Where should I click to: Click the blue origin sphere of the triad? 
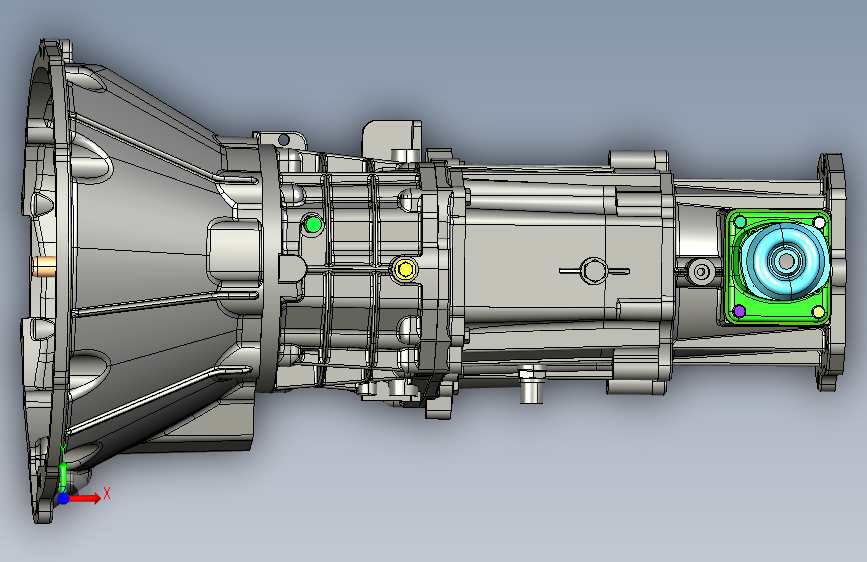(64, 498)
